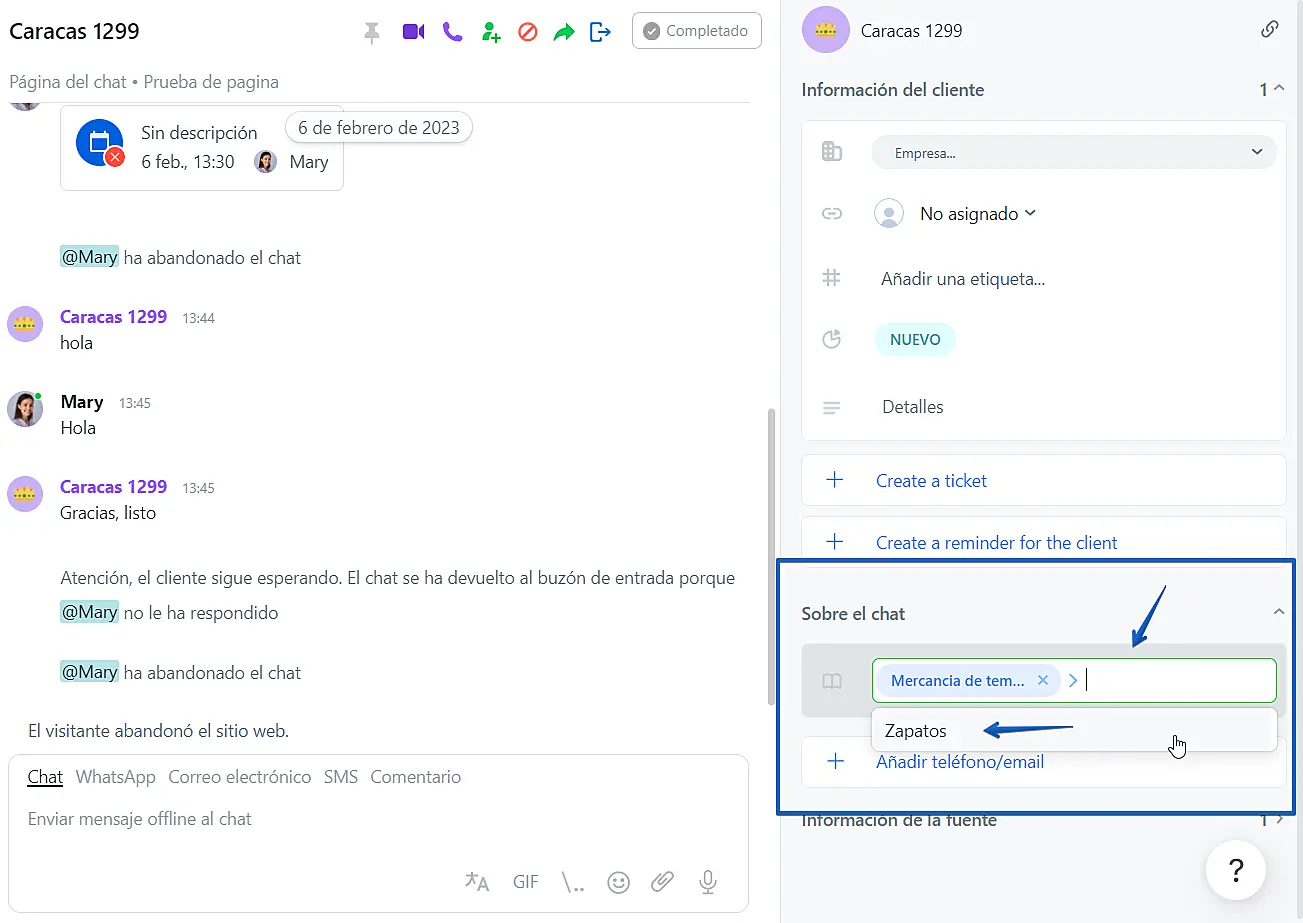Copy client link with the chain icon
Image resolution: width=1303 pixels, height=923 pixels.
point(1270,29)
